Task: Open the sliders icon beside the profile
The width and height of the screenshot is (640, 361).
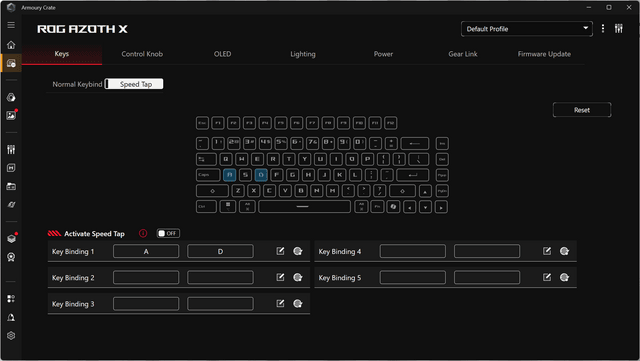Action: coord(619,29)
